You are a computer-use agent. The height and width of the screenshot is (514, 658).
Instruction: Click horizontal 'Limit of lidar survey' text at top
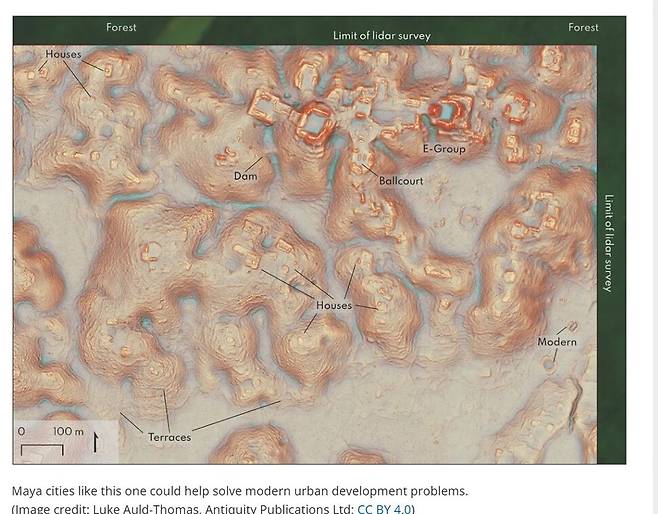(381, 36)
